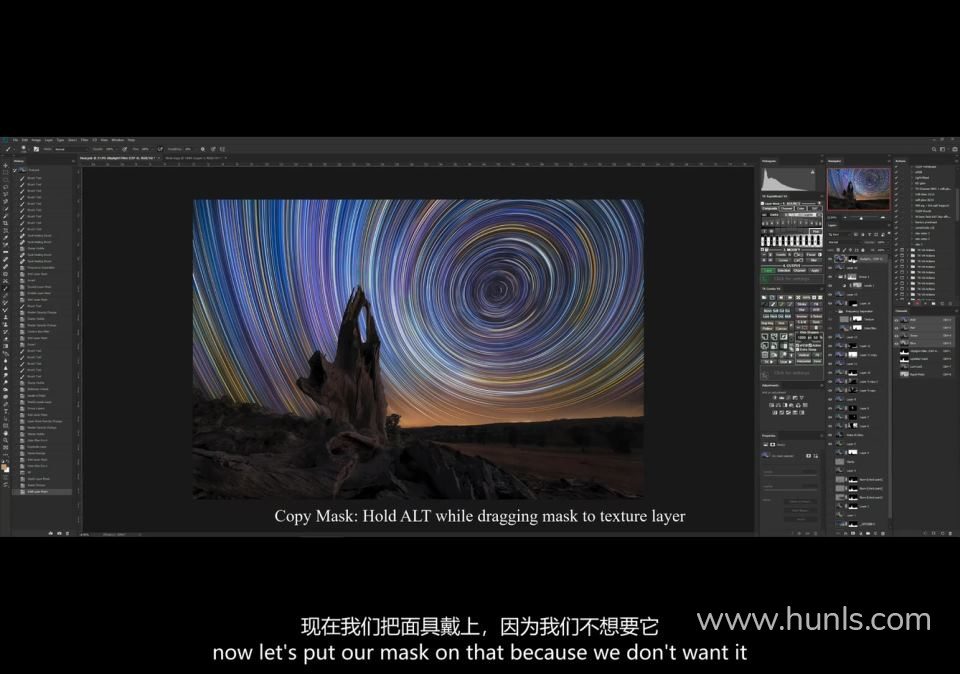Expand the Frequency Separation group

tap(836, 312)
